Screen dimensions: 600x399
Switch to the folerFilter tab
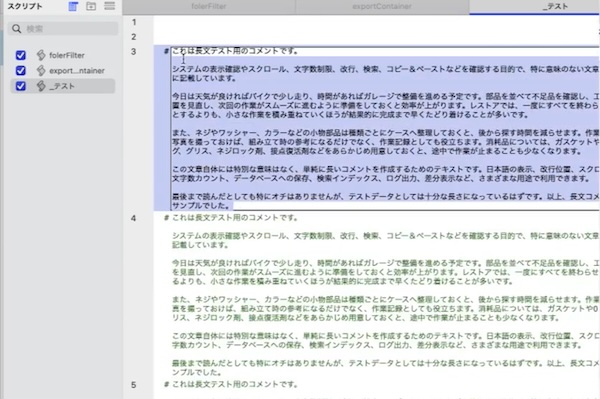[209, 7]
